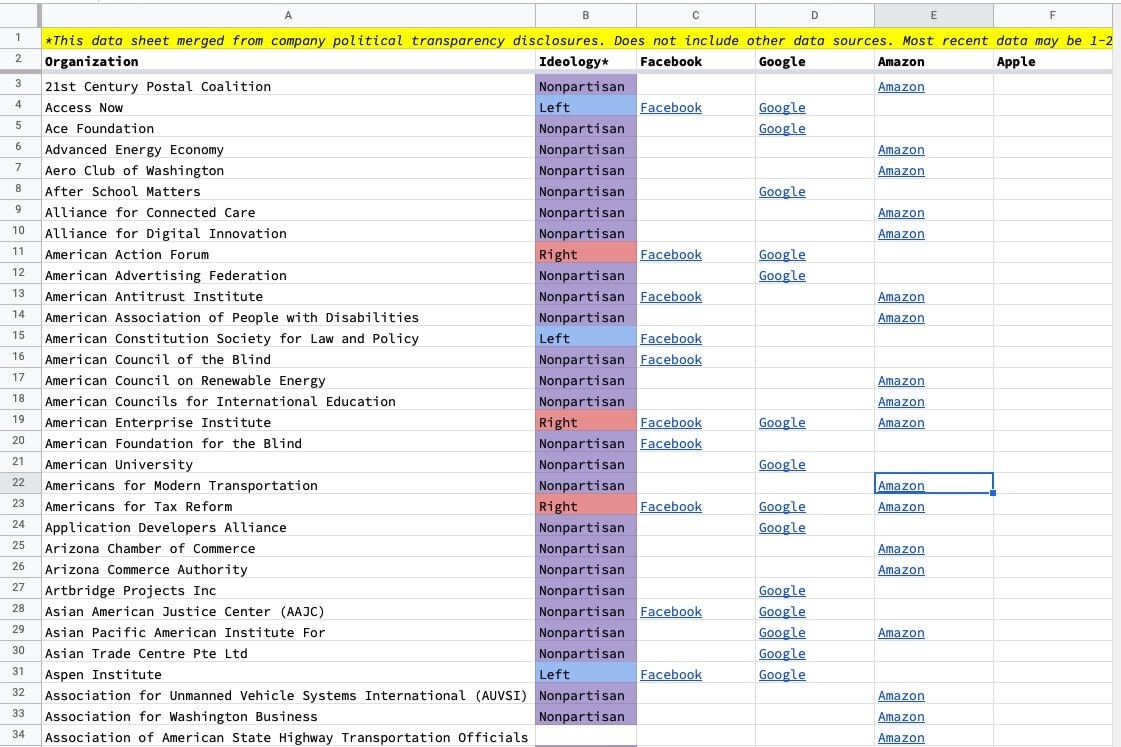This screenshot has height=747, width=1121.
Task: Open the Facebook link for American Council of the Blind
Action: coord(671,359)
